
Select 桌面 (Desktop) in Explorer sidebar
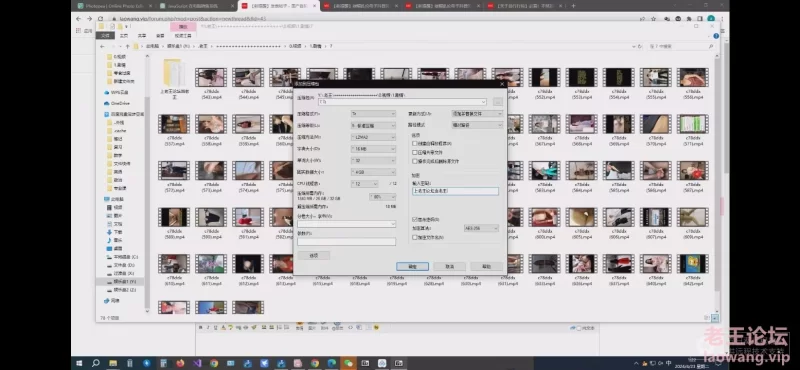115,249
